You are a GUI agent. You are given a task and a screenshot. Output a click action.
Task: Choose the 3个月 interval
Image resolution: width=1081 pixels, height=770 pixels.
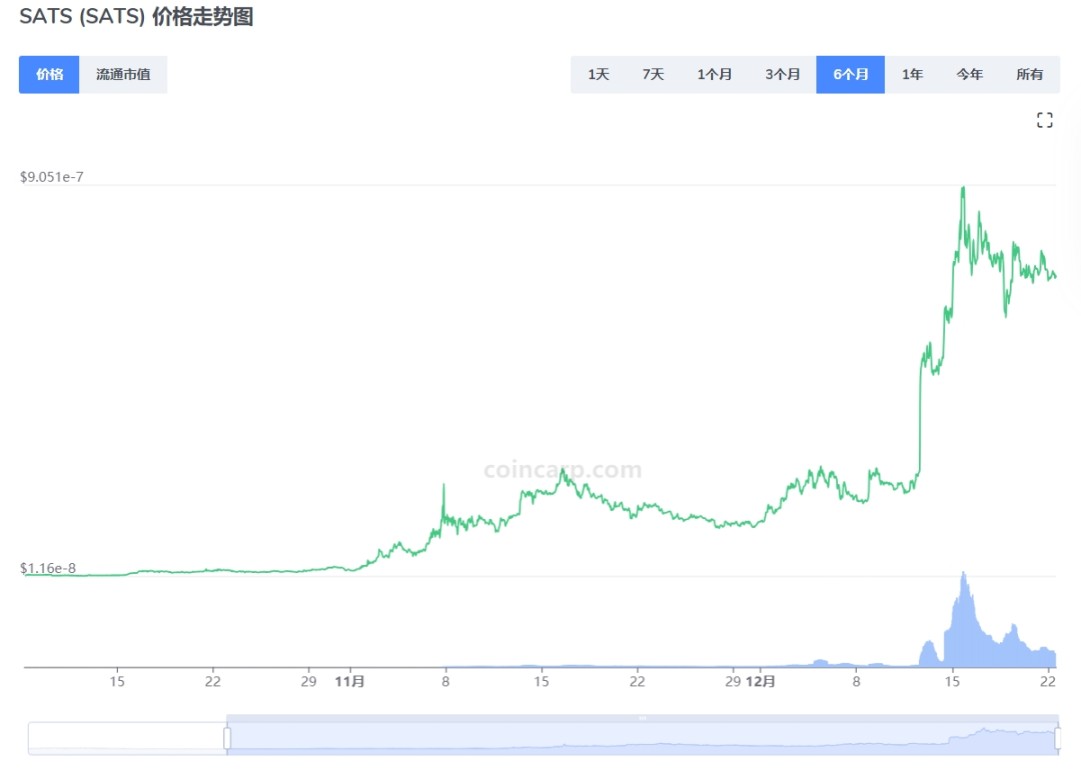click(782, 74)
